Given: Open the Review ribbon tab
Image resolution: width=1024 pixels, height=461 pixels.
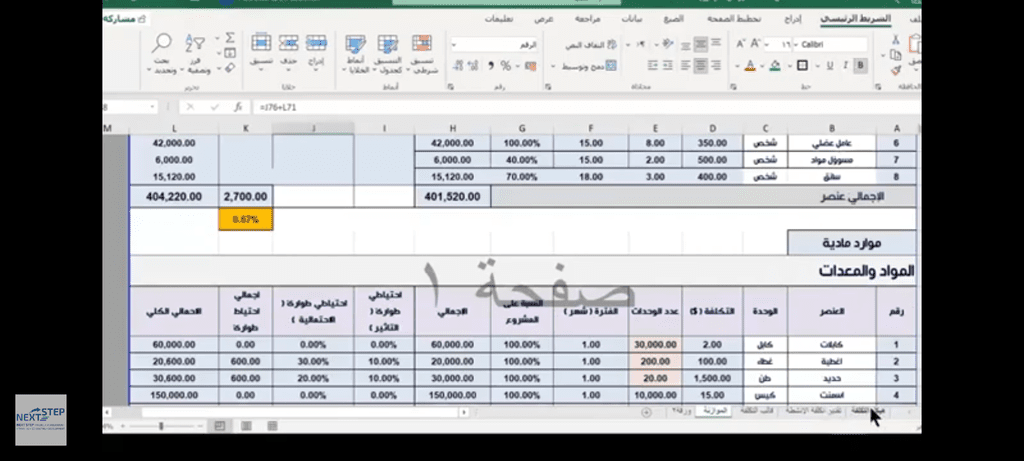Looking at the screenshot, I should point(587,19).
